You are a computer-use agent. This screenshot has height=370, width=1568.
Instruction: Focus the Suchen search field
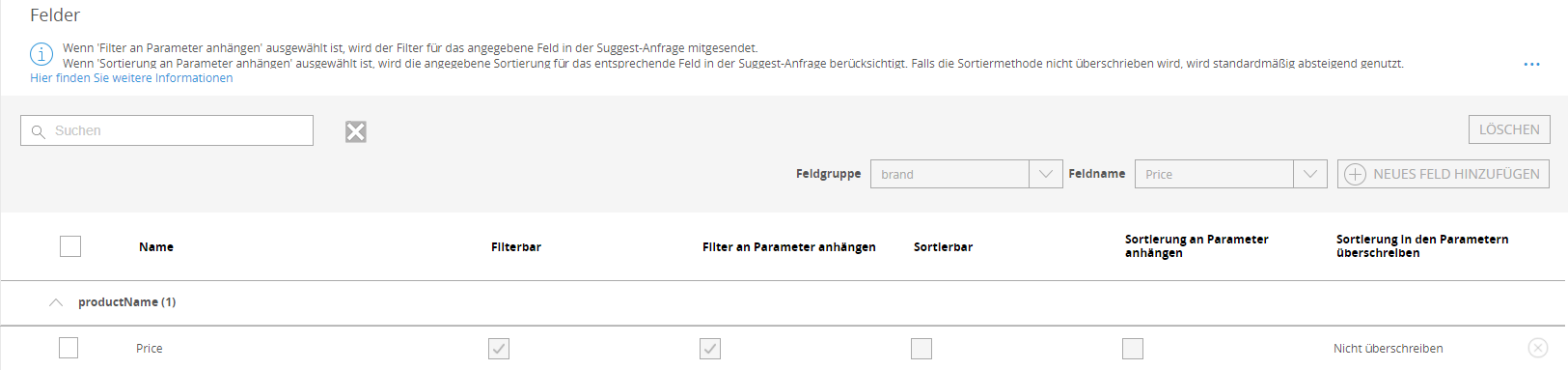pos(167,130)
